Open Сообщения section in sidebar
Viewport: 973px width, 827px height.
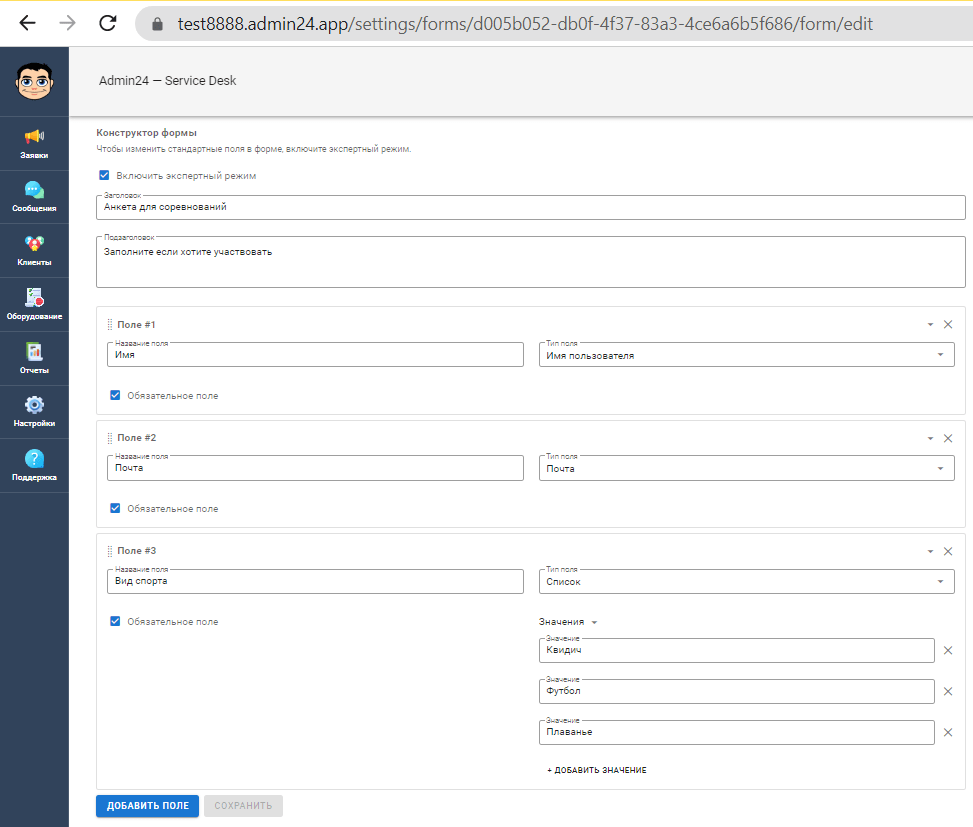pyautogui.click(x=34, y=197)
